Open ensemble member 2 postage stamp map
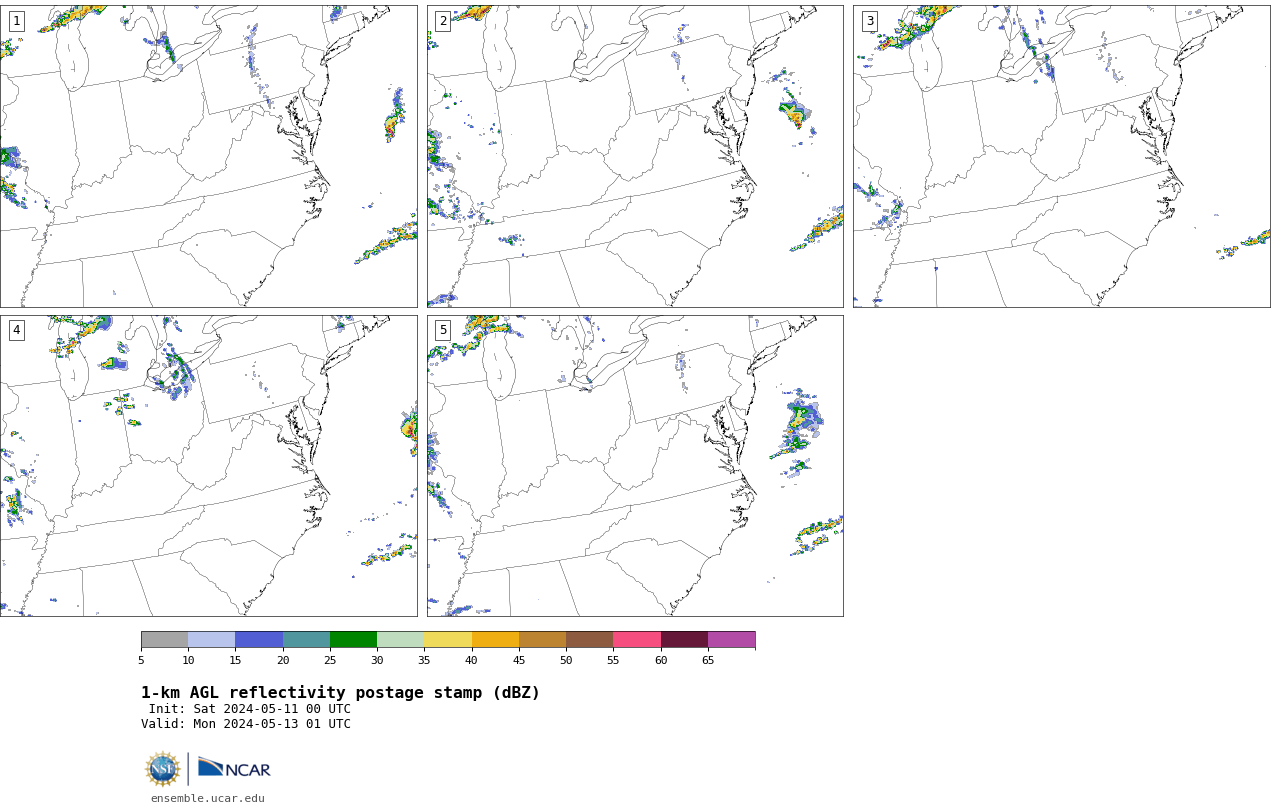 point(635,156)
